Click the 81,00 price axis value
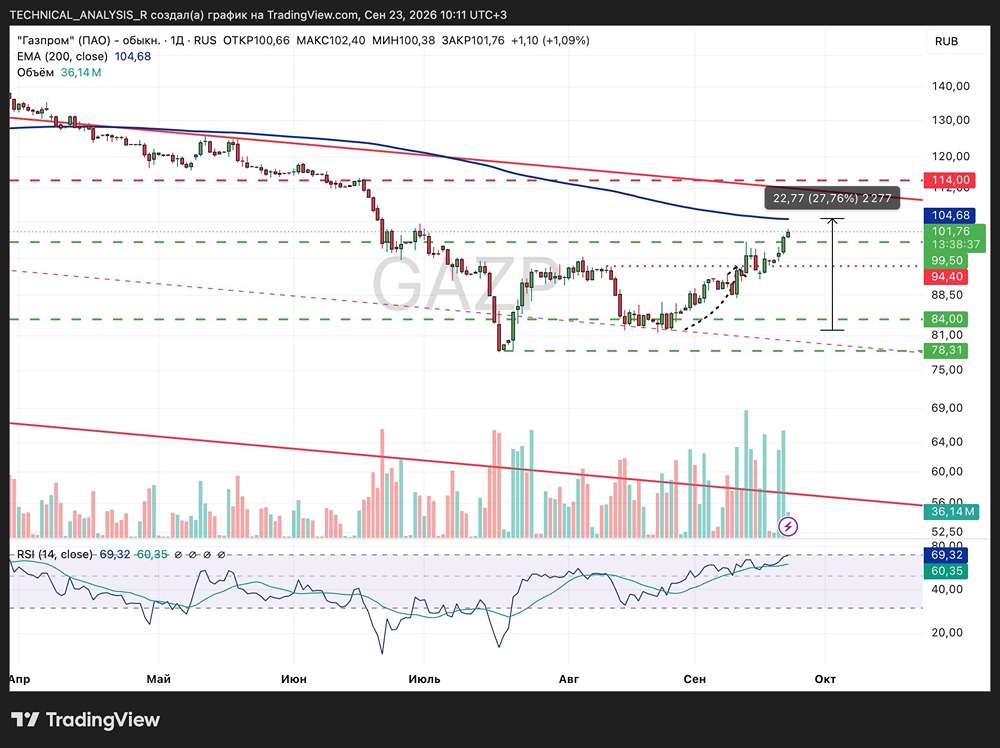Image resolution: width=1000 pixels, height=748 pixels. point(946,335)
